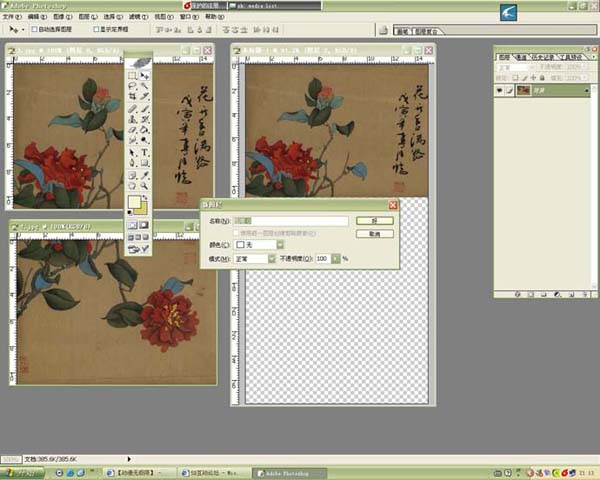Toggle the auto-select layer checkbox
The width and height of the screenshot is (600, 480).
click(x=34, y=29)
